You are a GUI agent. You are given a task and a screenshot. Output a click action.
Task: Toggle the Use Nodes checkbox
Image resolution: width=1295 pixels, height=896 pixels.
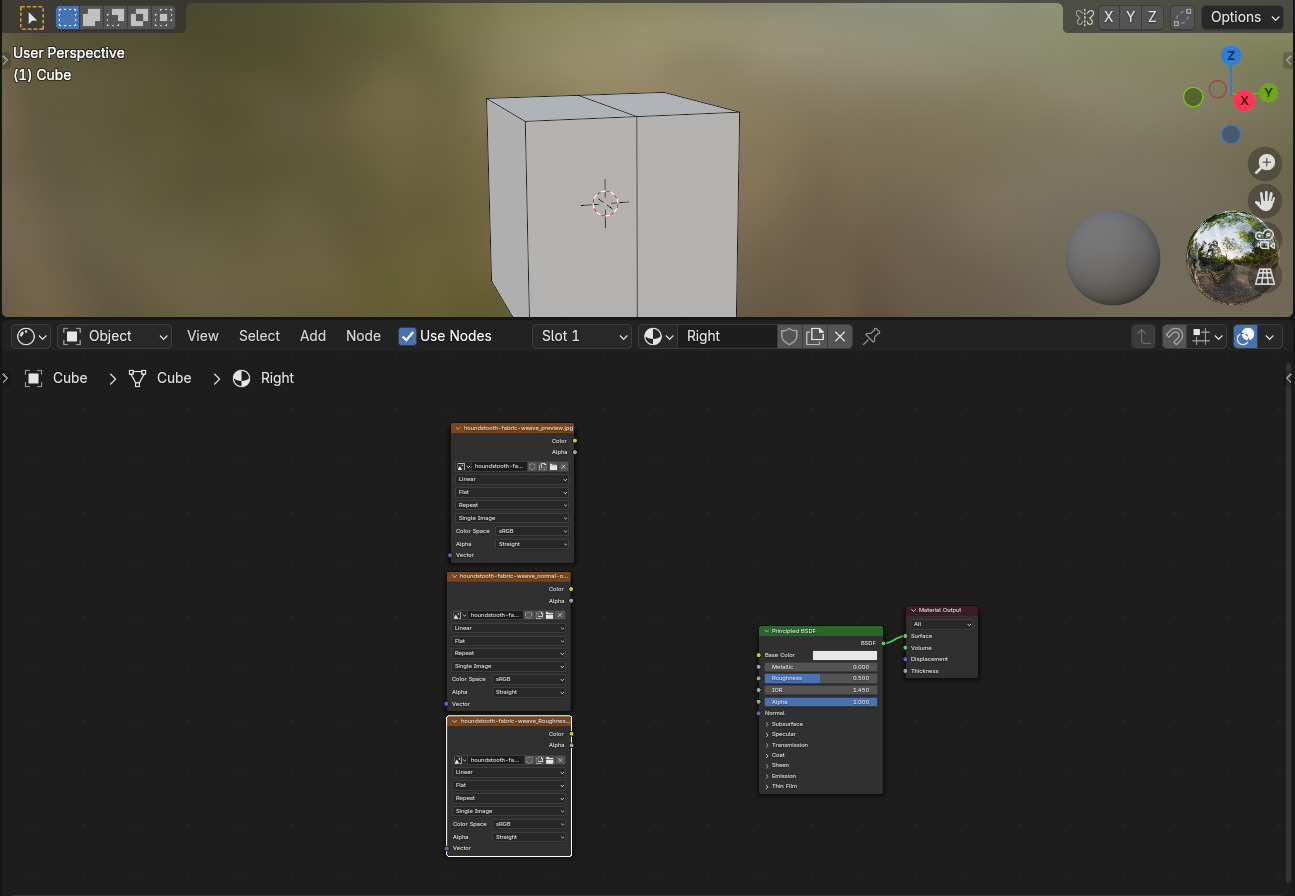pos(408,336)
